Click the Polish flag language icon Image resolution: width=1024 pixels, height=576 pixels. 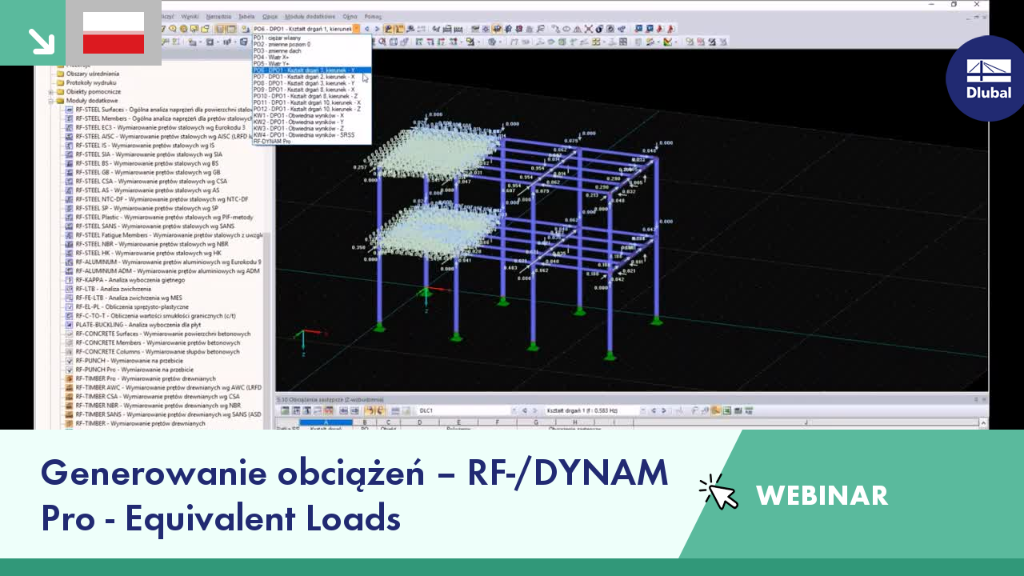coord(114,33)
